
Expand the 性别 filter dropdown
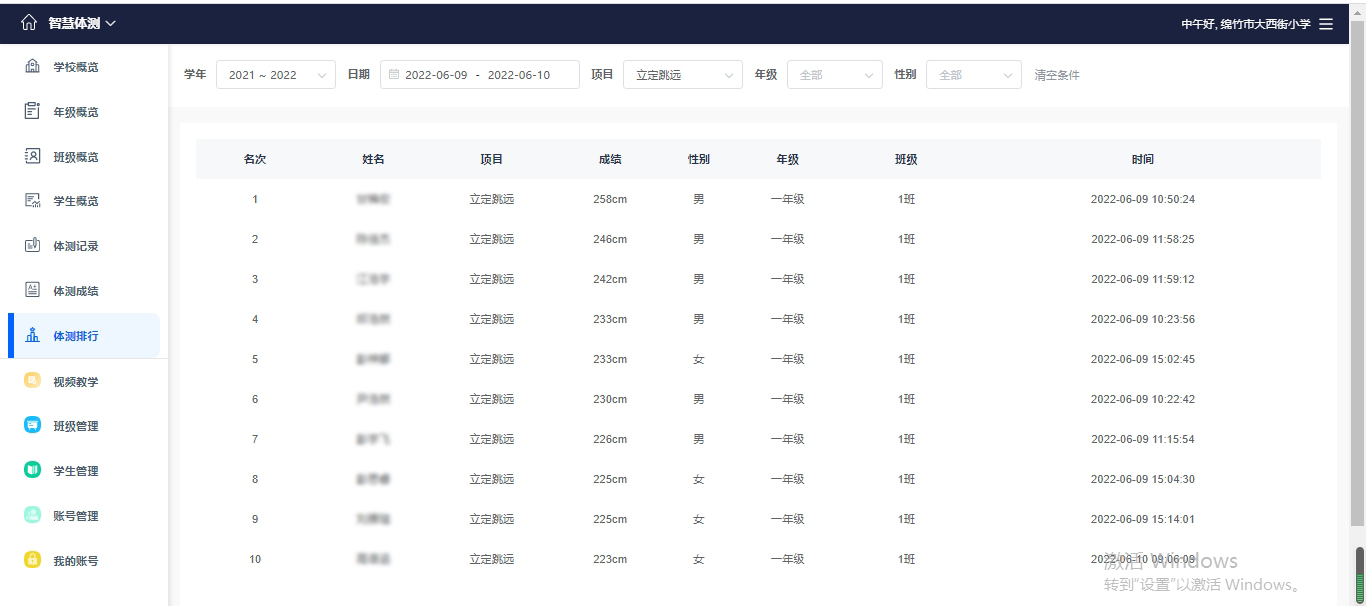point(973,75)
